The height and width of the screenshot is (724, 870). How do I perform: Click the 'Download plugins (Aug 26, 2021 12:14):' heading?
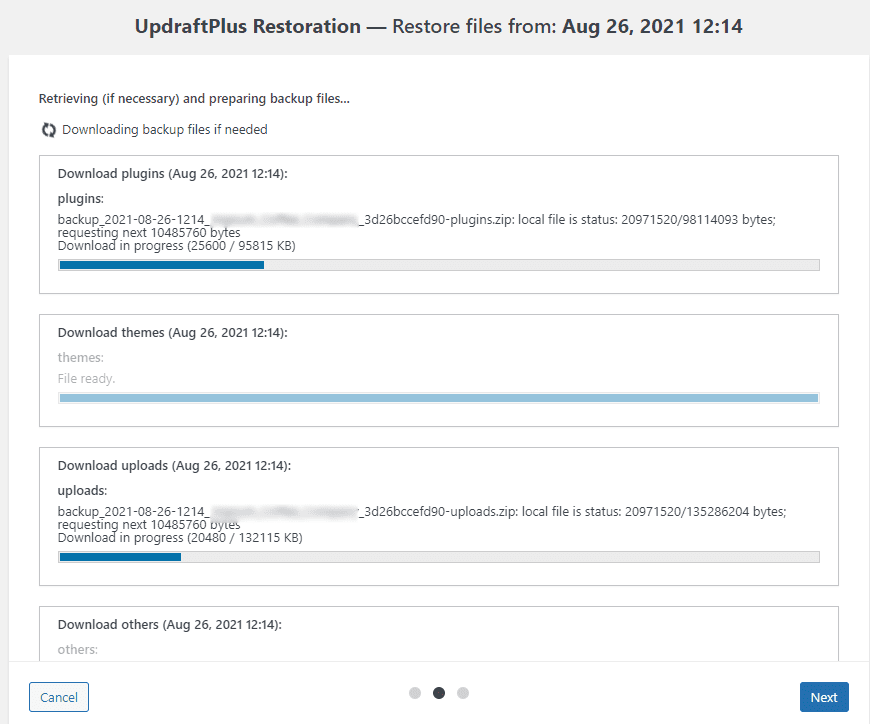pos(173,174)
